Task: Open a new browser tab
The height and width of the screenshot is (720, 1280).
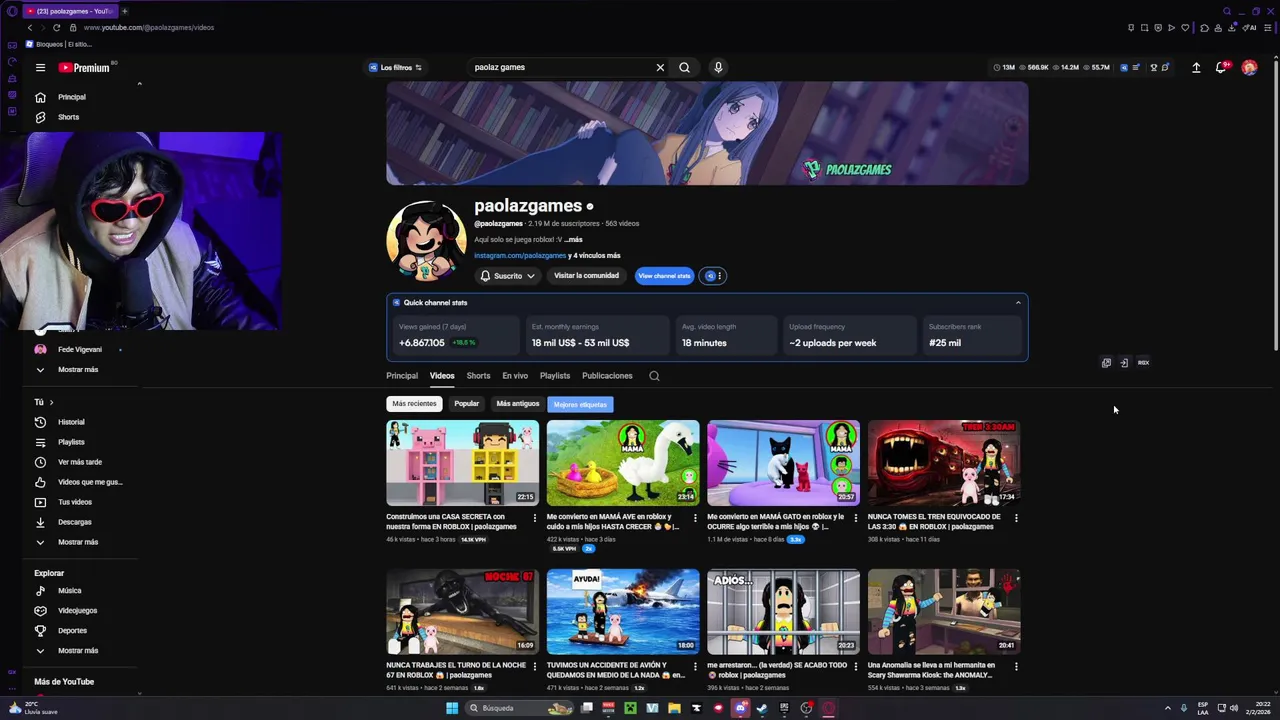Action: 124,11
